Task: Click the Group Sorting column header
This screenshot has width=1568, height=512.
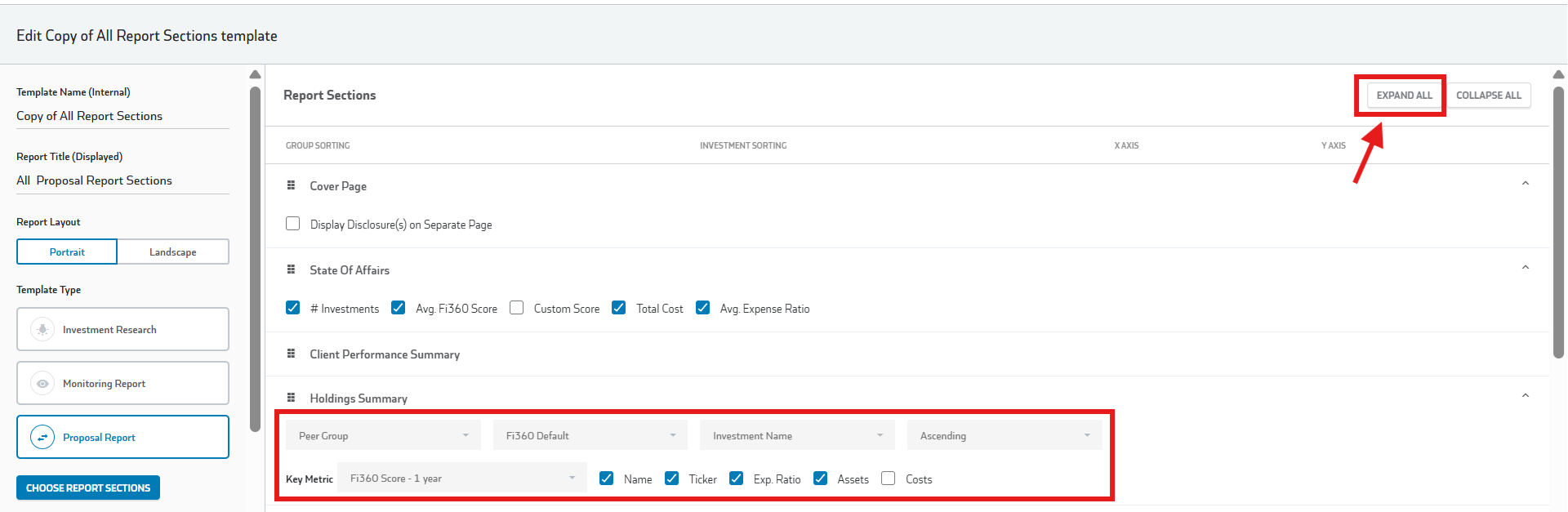Action: (x=318, y=145)
